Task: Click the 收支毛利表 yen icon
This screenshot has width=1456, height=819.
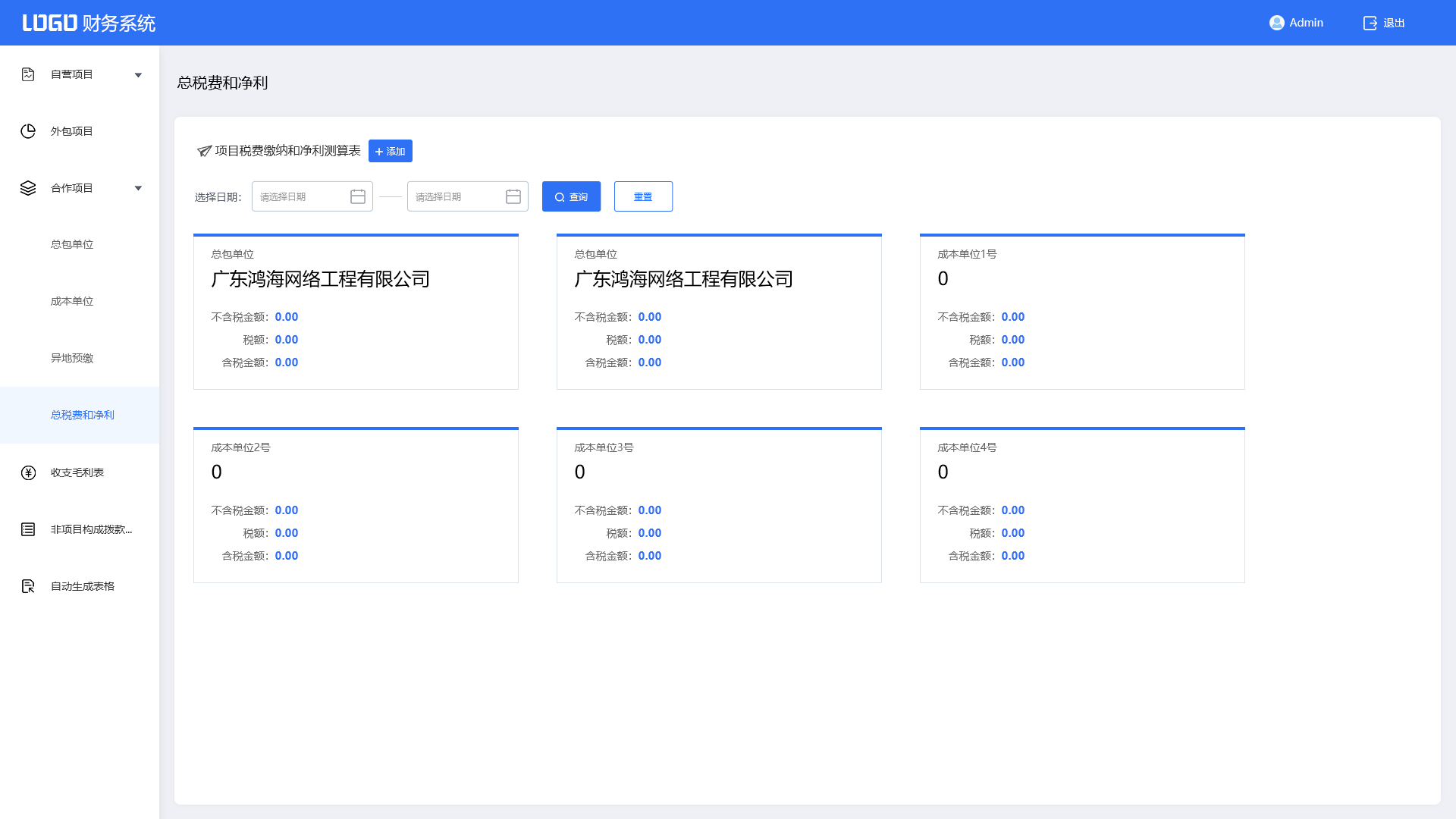Action: pos(28,472)
